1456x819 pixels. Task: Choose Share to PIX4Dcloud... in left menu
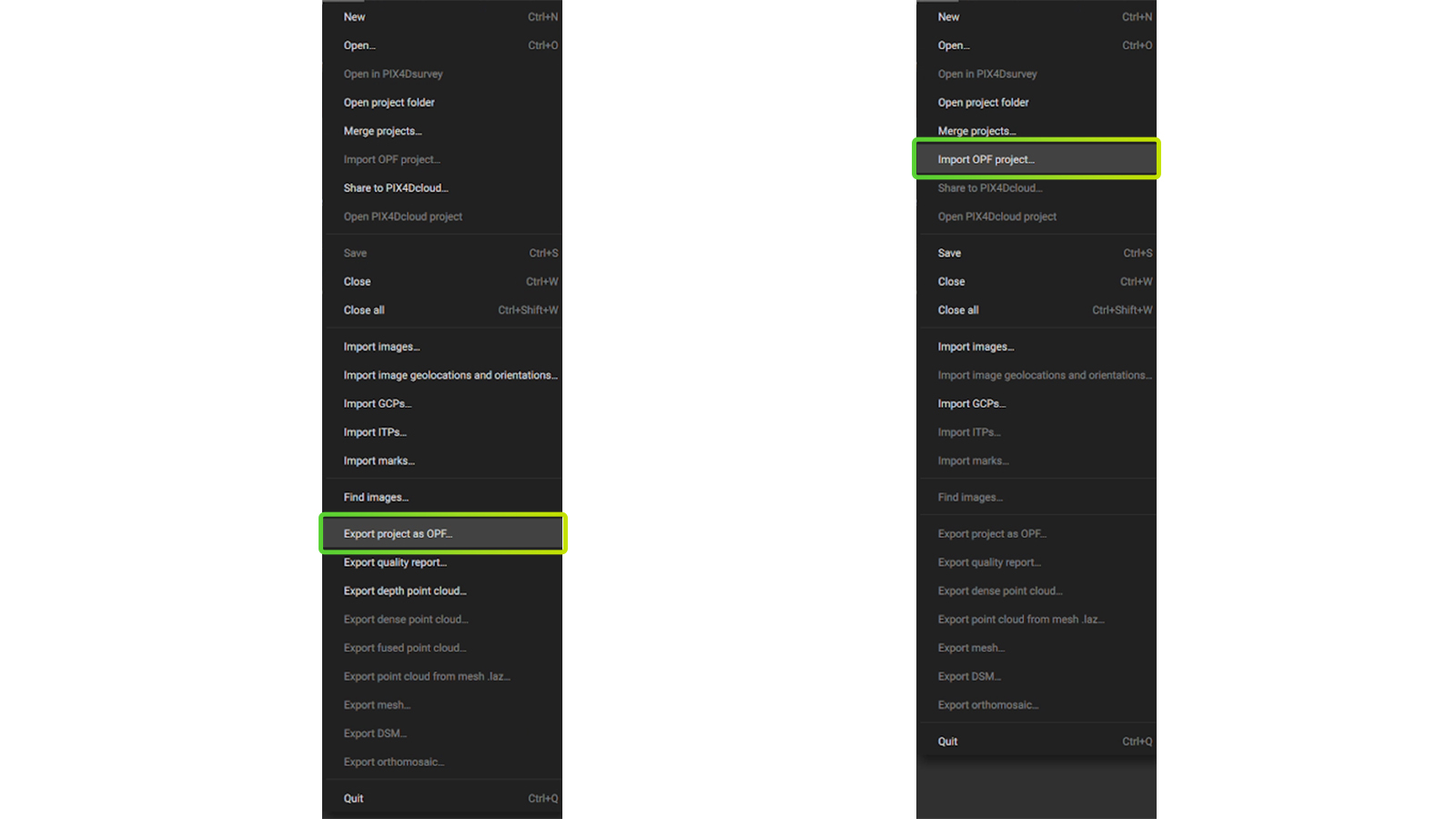coord(442,187)
